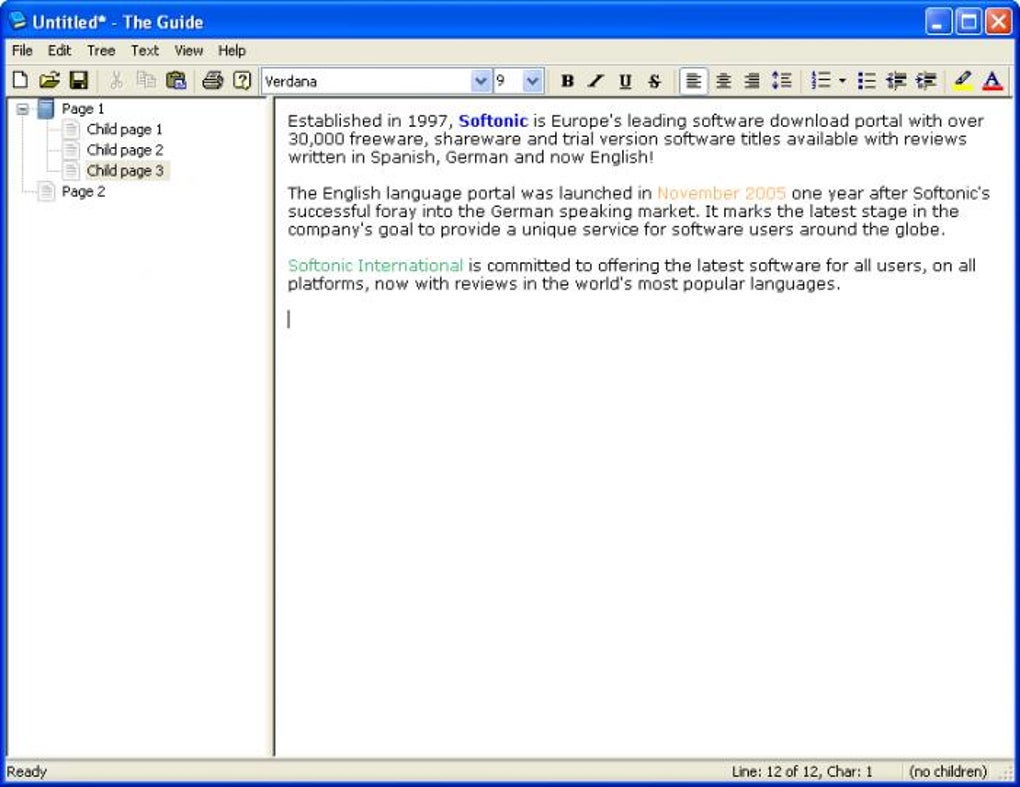Create a new document with the New icon
This screenshot has width=1020, height=787.
click(20, 81)
